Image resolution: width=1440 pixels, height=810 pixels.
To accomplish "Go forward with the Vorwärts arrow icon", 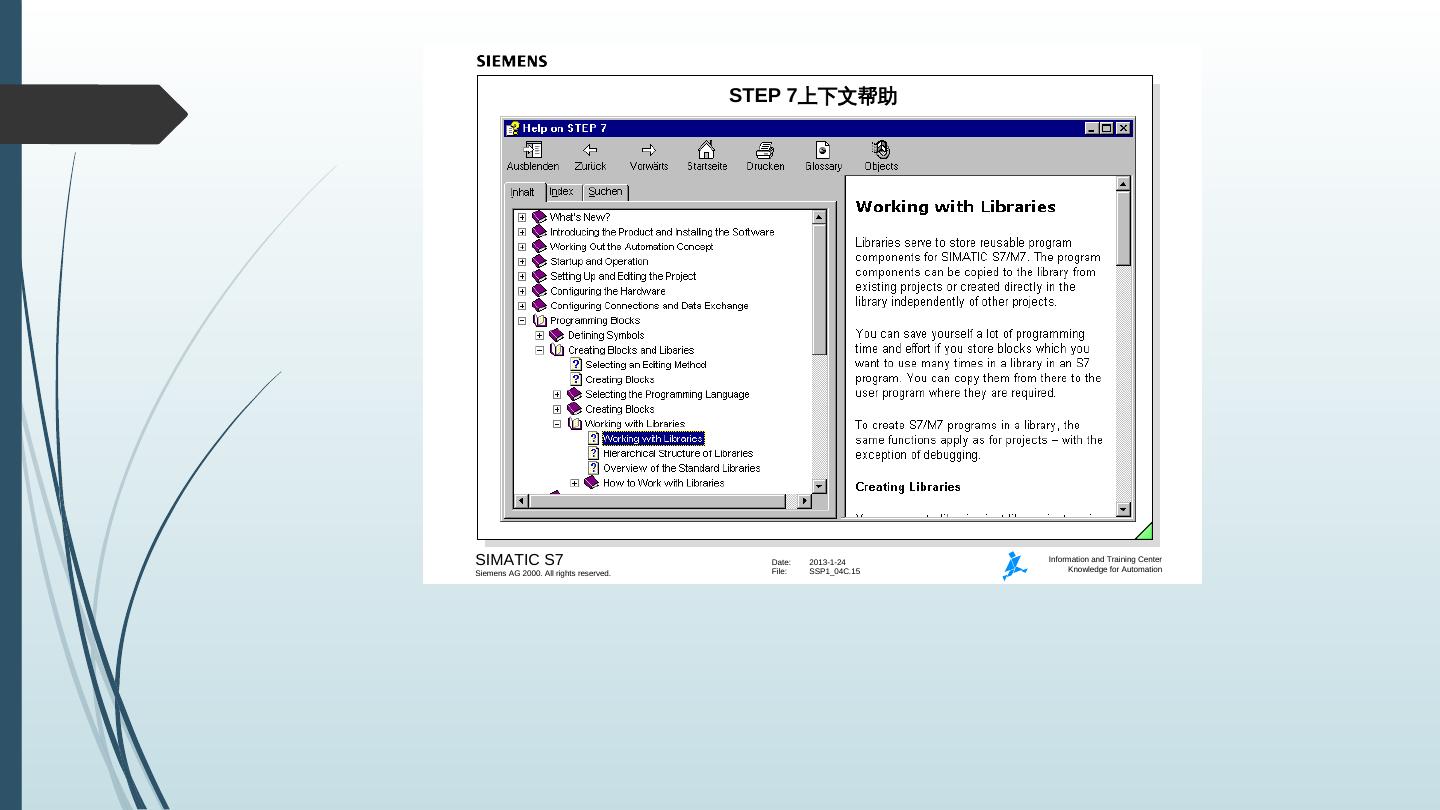I will click(x=649, y=150).
